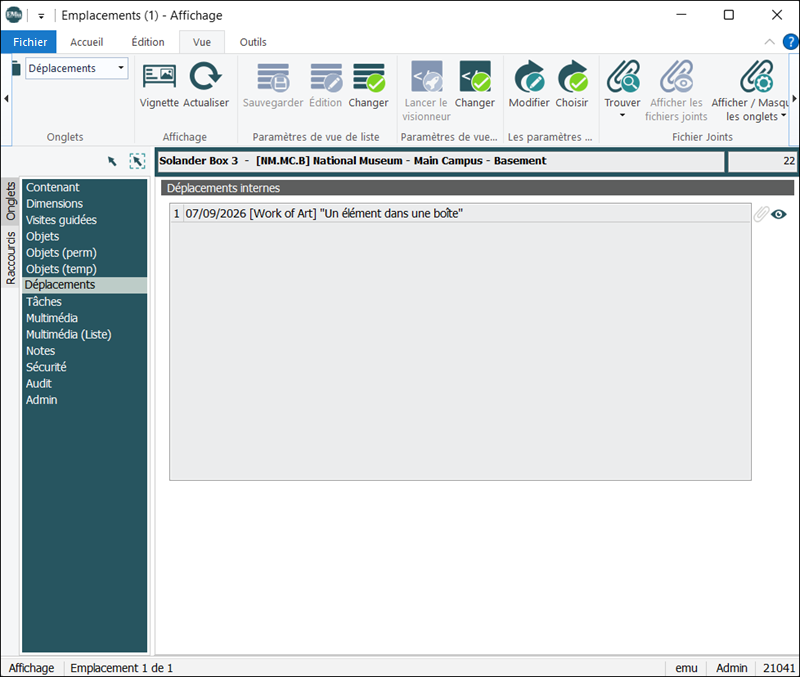Switch to the Accueil ribbon tab
The image size is (800, 677).
(87, 42)
